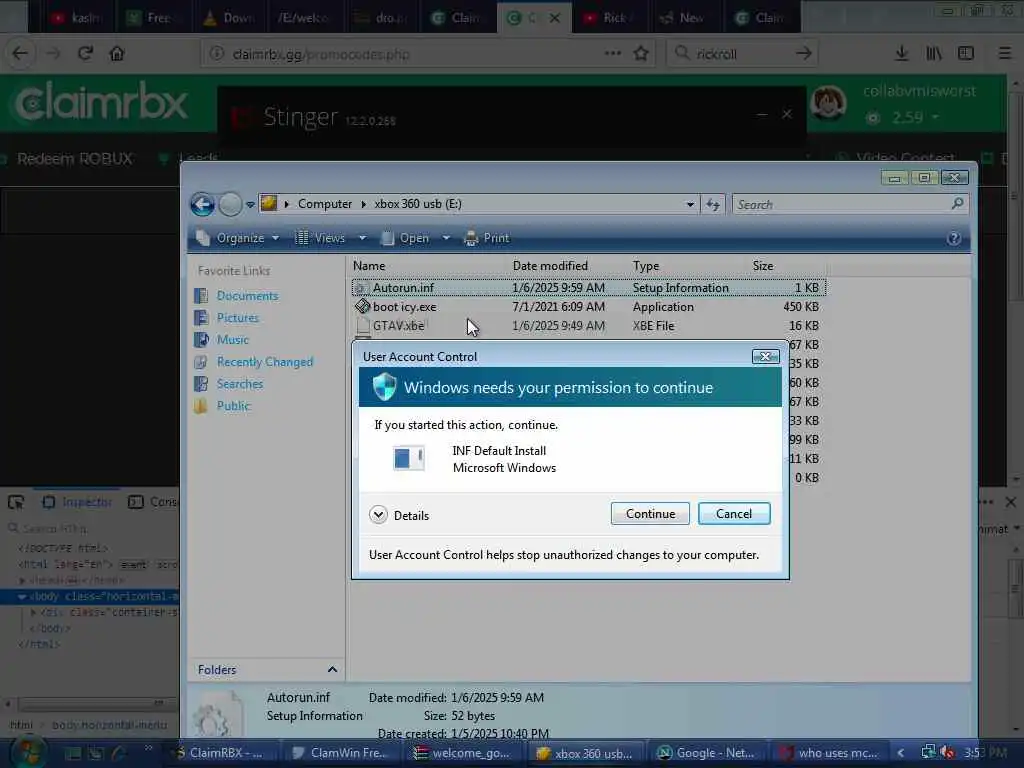Click the Explorer help icon
The width and height of the screenshot is (1024, 768).
point(953,238)
